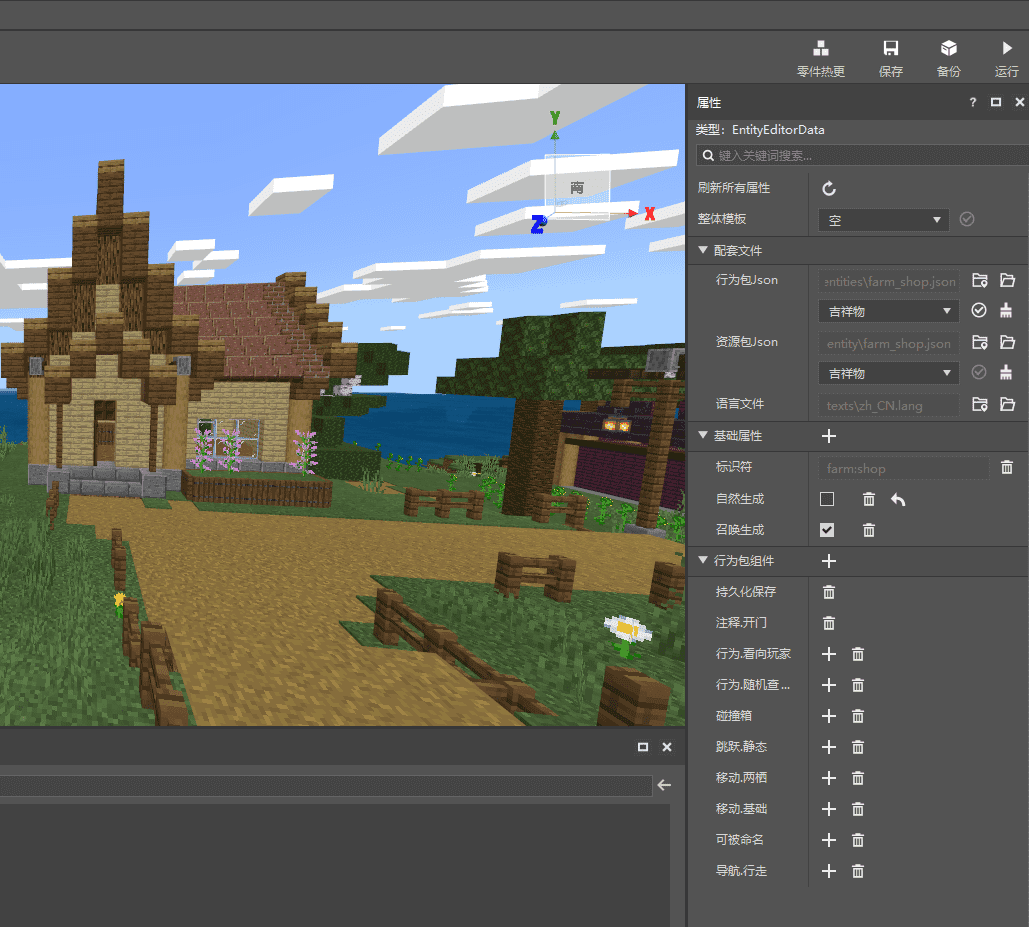The image size is (1029, 927).
Task: Expand 碰撞箱 with its plus icon
Action: click(x=829, y=716)
